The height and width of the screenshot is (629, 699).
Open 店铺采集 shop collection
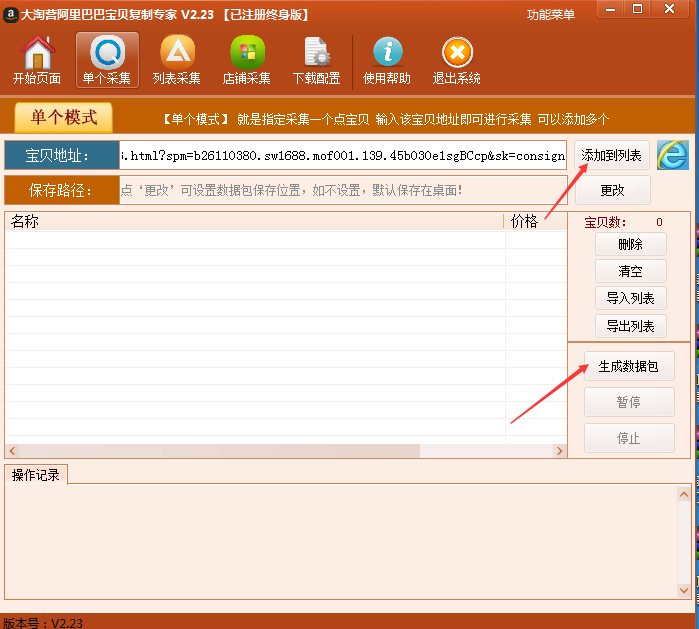tap(246, 60)
